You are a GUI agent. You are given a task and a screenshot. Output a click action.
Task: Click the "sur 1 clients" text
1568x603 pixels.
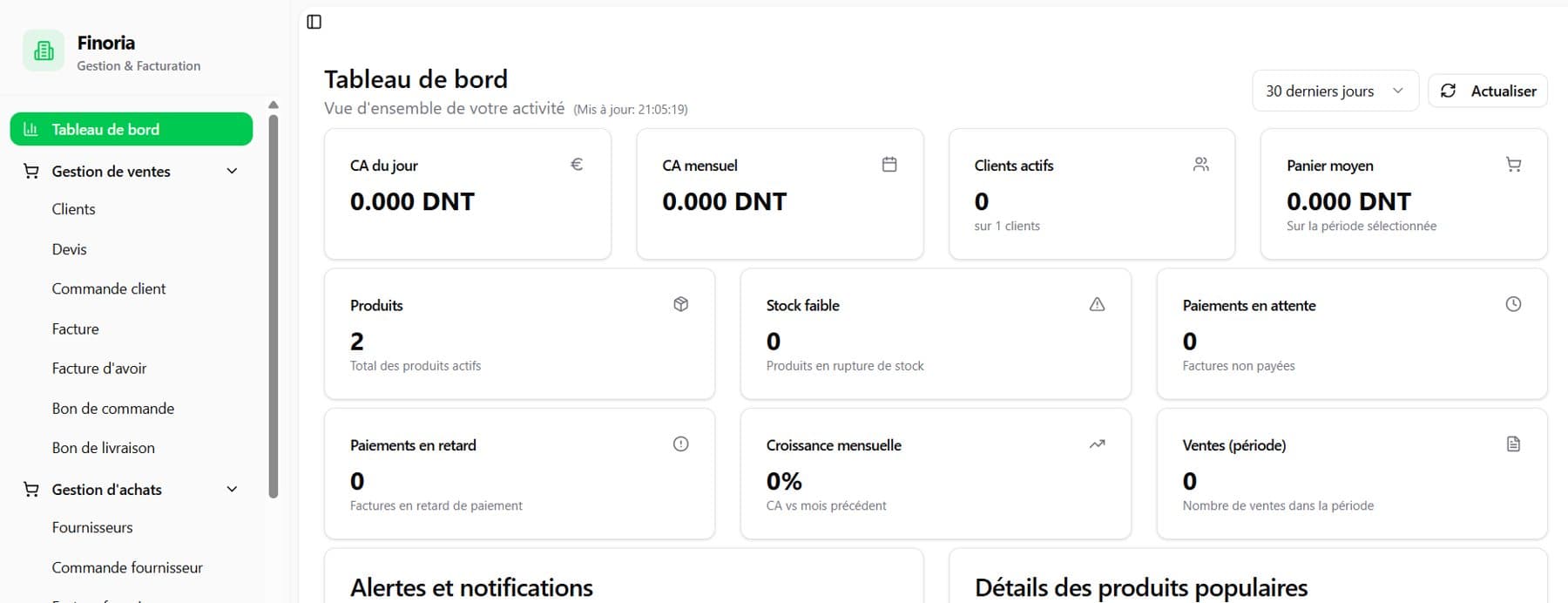(1007, 226)
